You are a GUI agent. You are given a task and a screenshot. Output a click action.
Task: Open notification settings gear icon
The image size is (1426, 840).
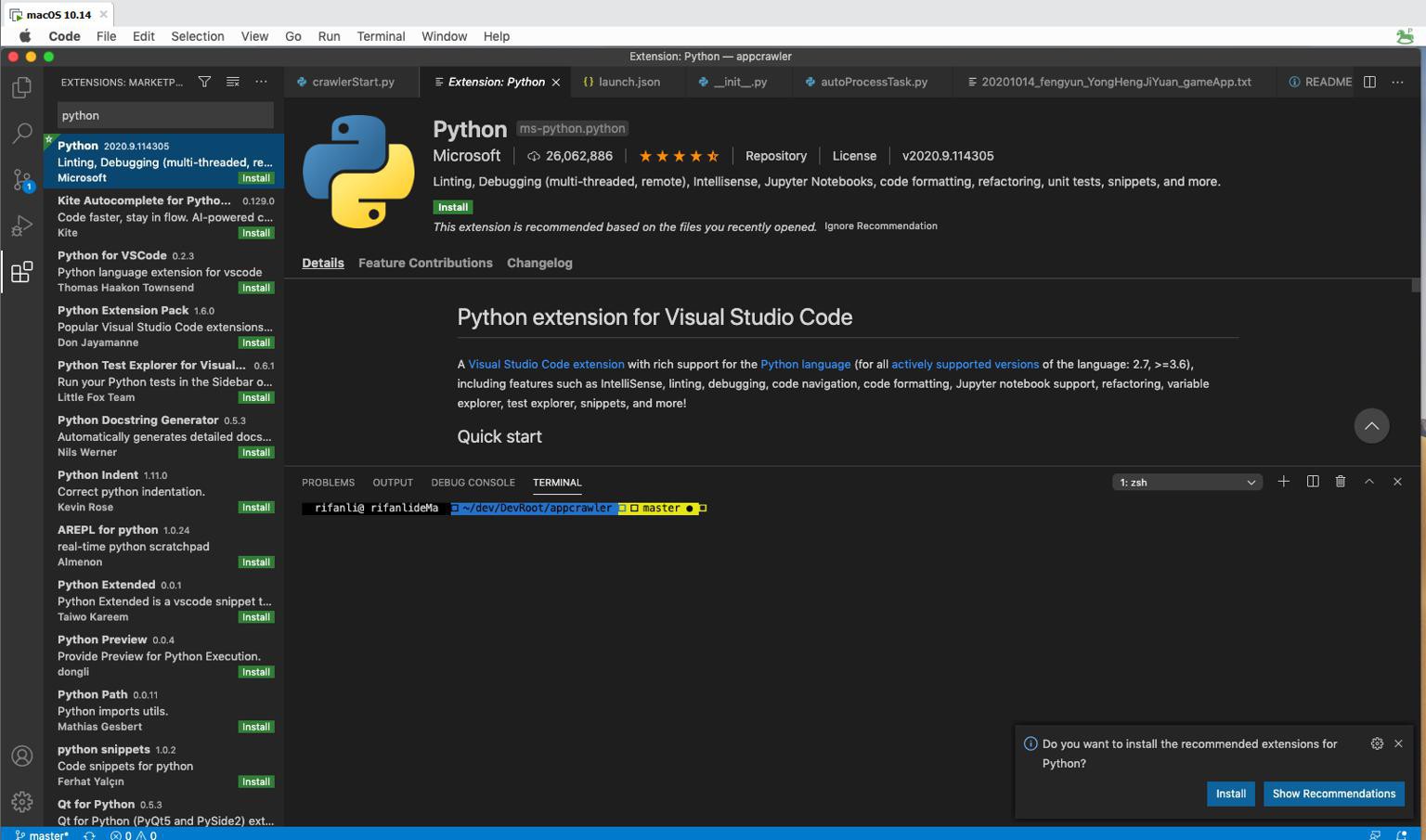1377,743
